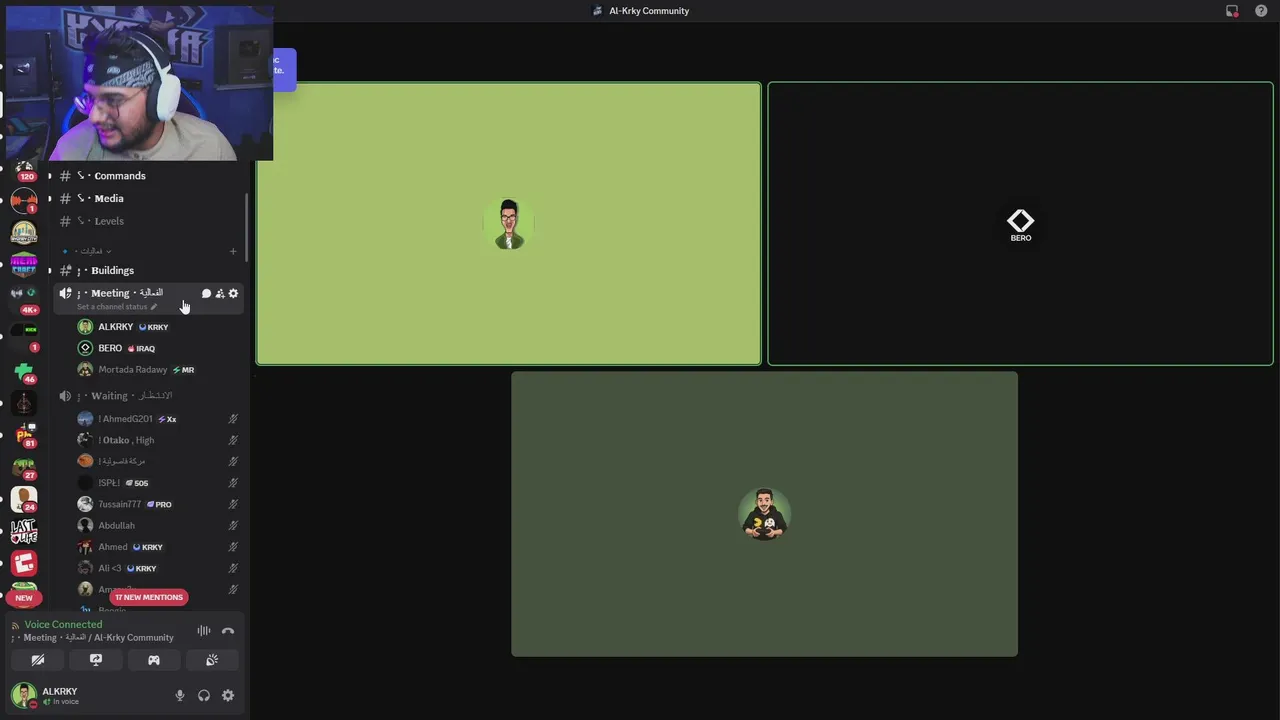Image resolution: width=1280 pixels, height=720 pixels.
Task: Focus BERO's video tile
Action: 1020,224
